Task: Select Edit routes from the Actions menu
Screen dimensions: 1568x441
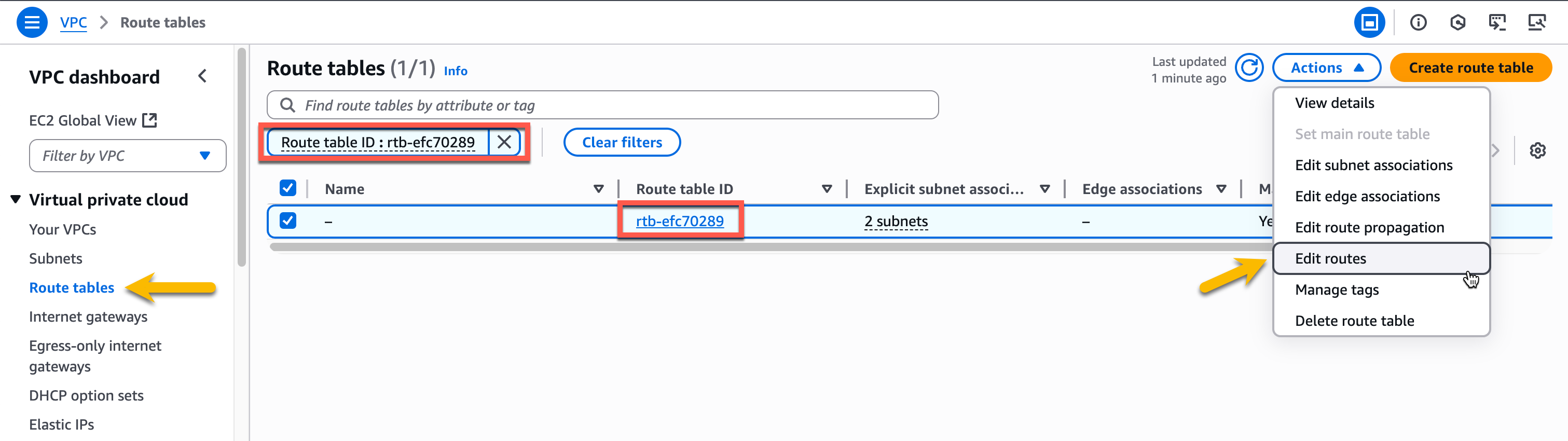Action: (x=1330, y=258)
